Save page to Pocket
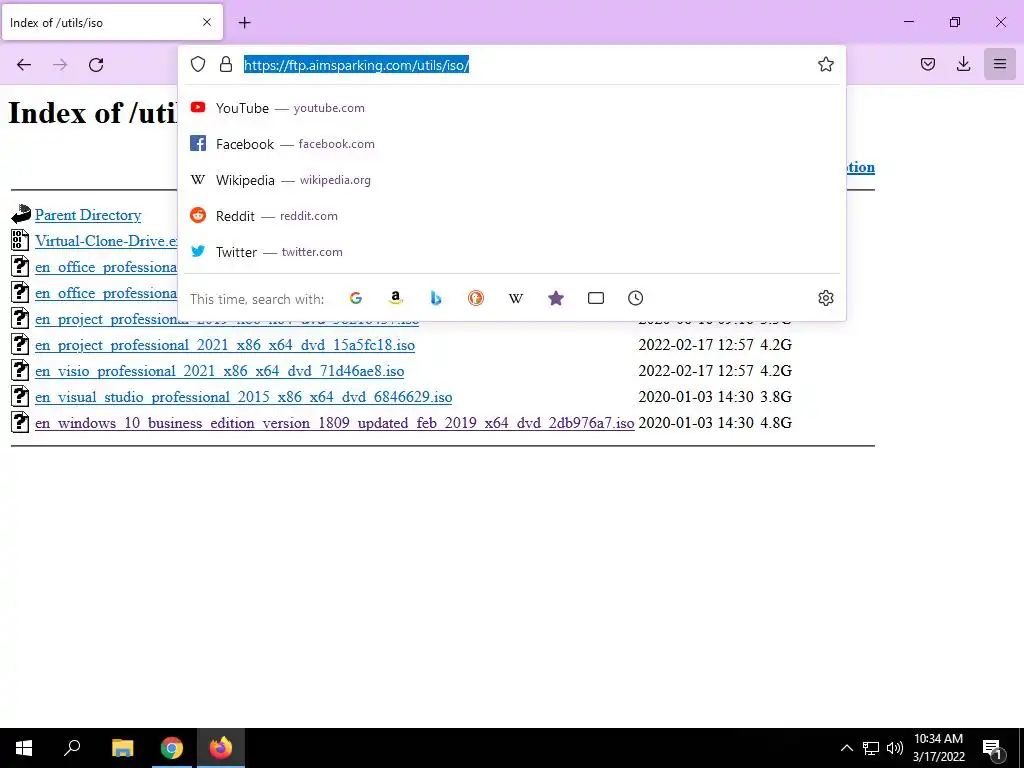 click(x=927, y=64)
